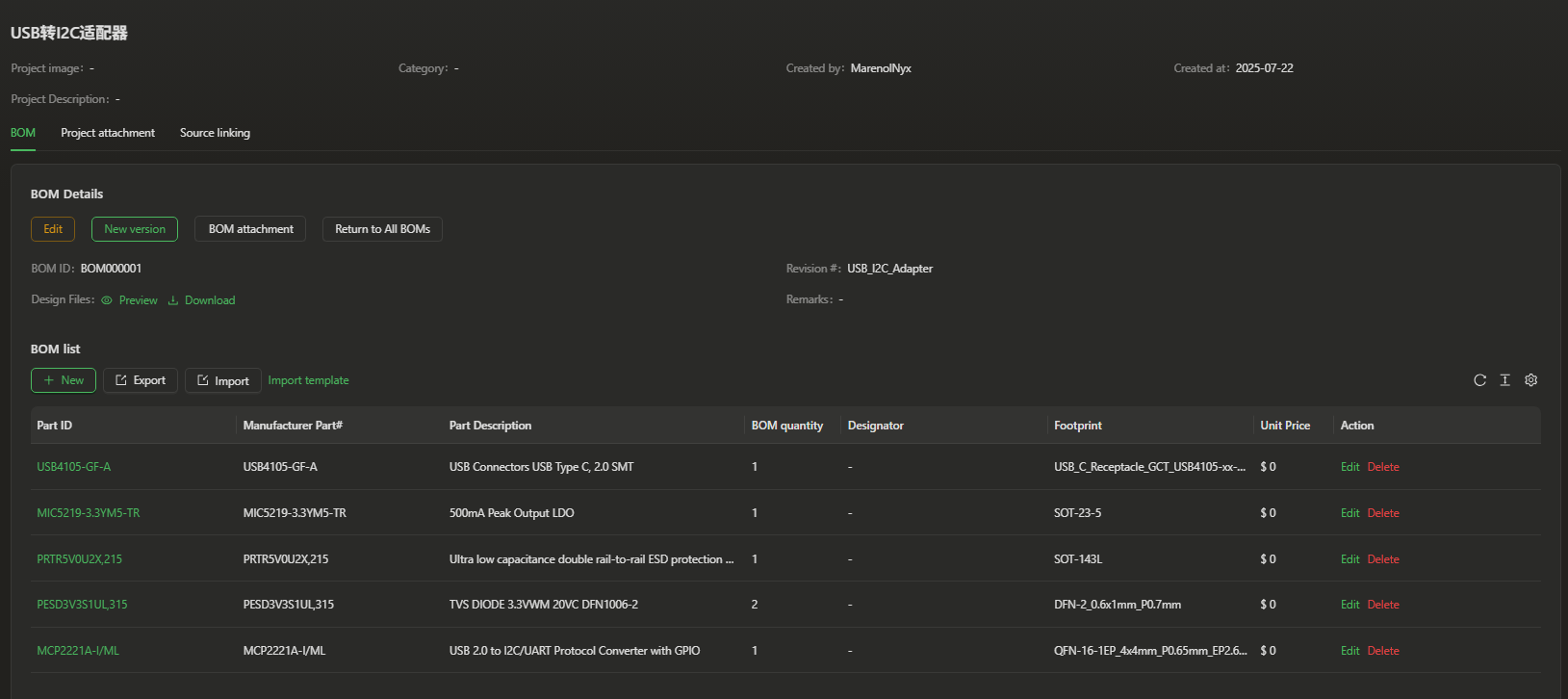Select revision text USB_I2C_Adapter
The height and width of the screenshot is (699, 1568).
[x=889, y=269]
